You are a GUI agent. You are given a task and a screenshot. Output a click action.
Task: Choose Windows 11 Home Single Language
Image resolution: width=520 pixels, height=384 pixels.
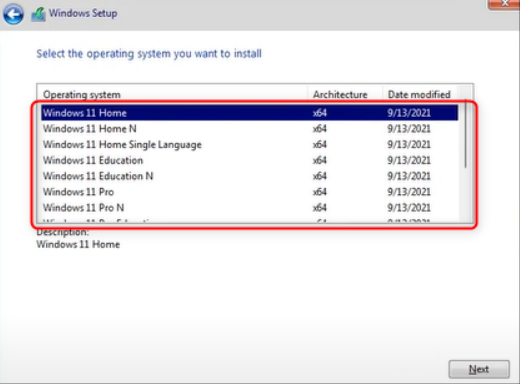pyautogui.click(x=249, y=144)
